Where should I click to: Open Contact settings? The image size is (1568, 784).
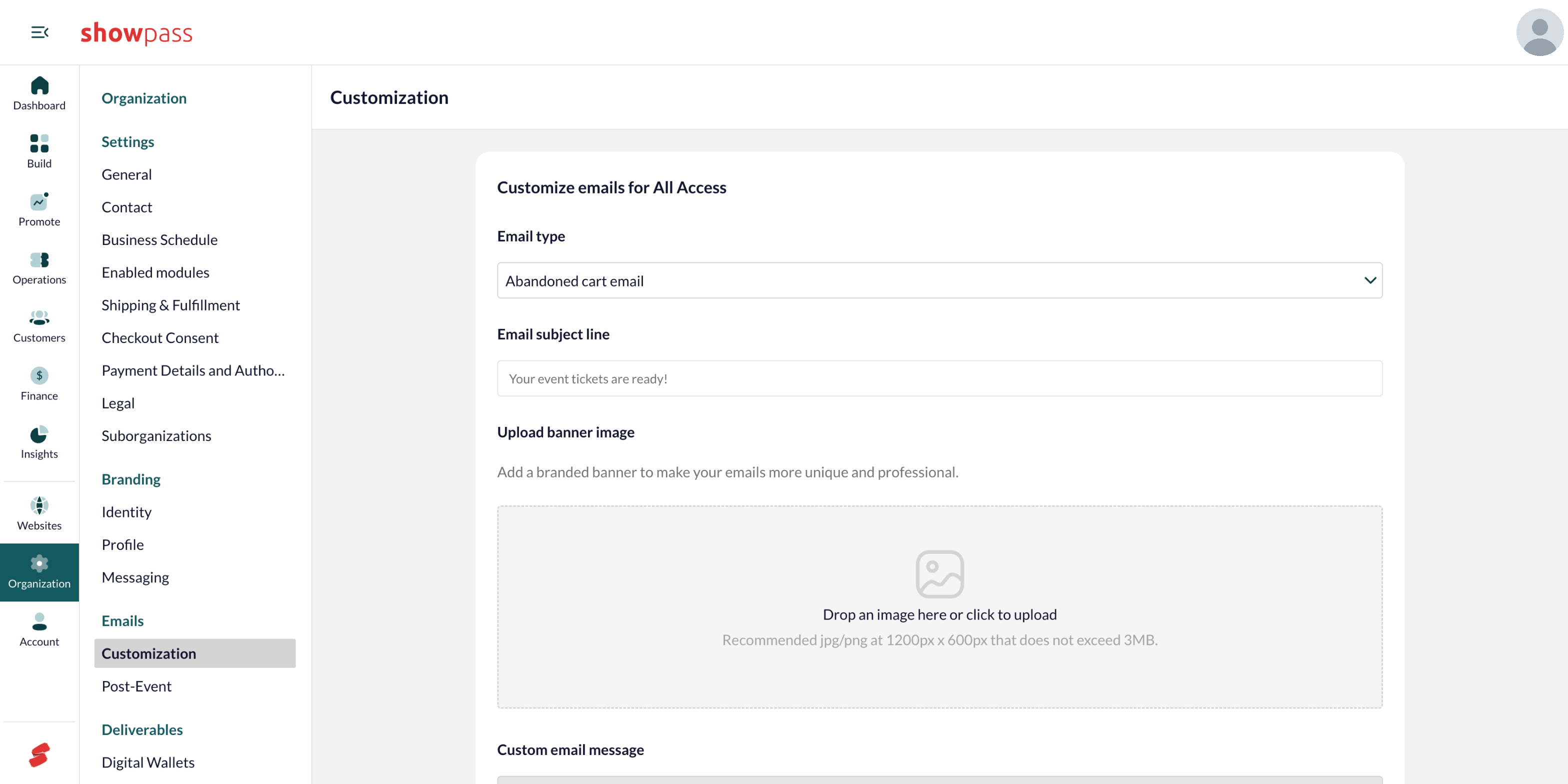(126, 207)
